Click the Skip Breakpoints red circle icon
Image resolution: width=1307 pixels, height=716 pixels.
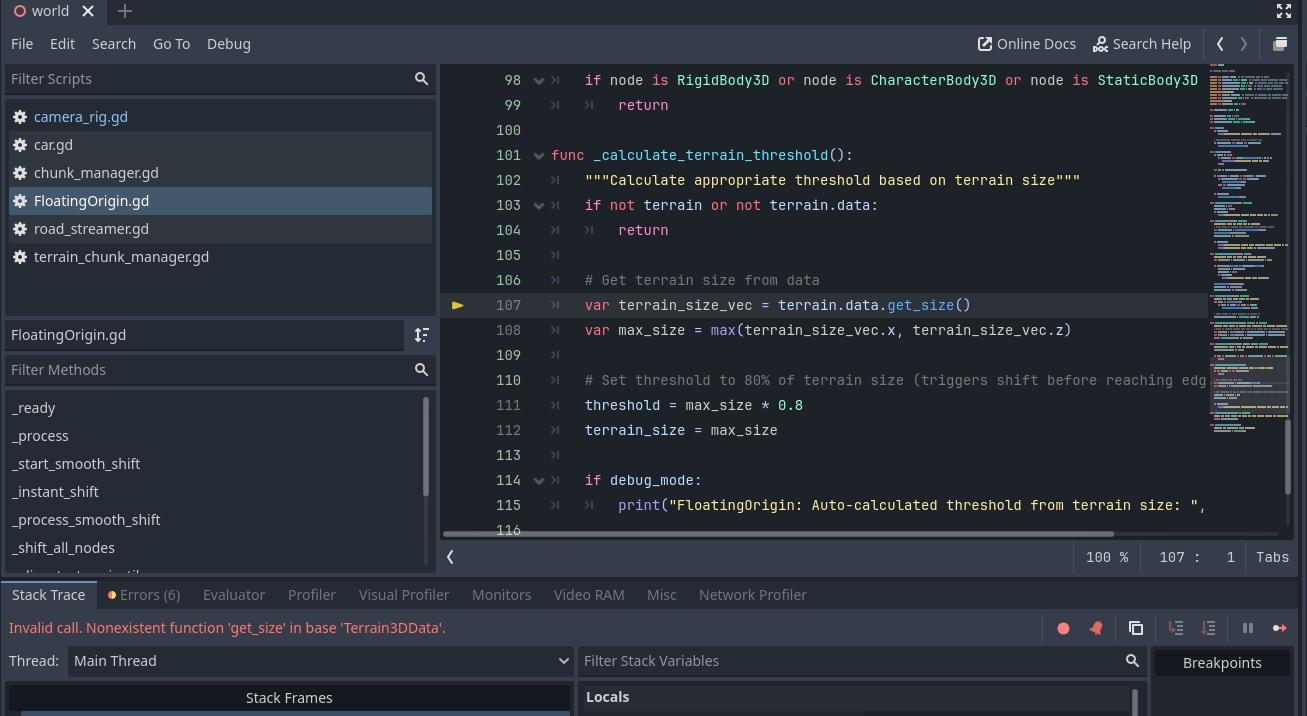pos(1063,628)
